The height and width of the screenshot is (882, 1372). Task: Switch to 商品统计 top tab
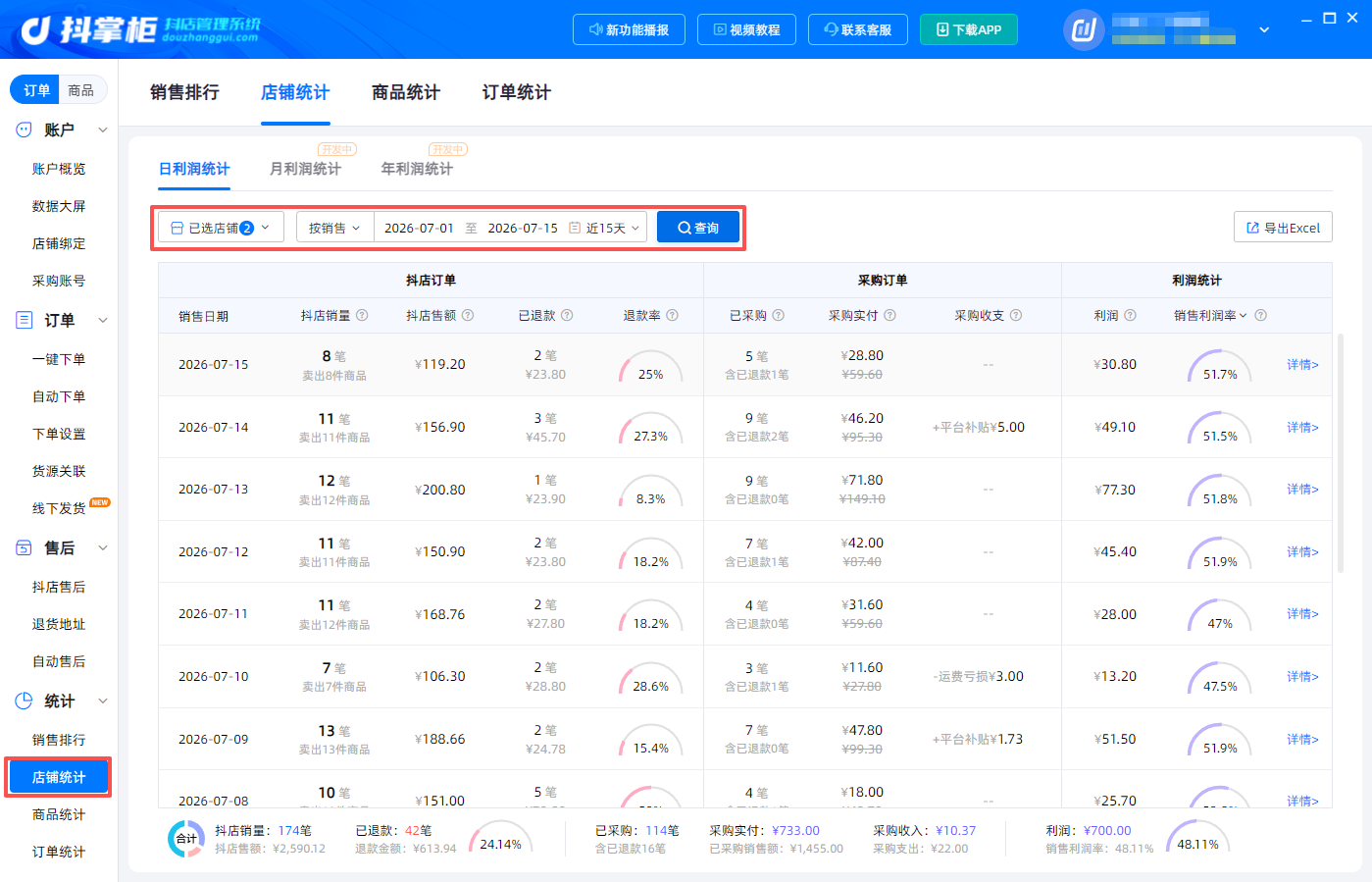click(406, 92)
